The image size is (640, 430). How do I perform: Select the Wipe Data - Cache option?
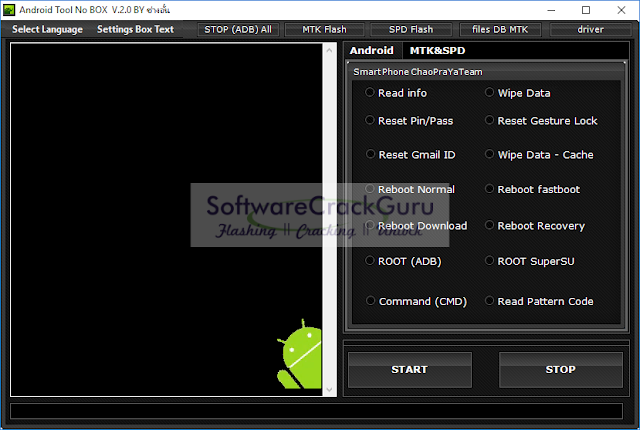[539, 155]
